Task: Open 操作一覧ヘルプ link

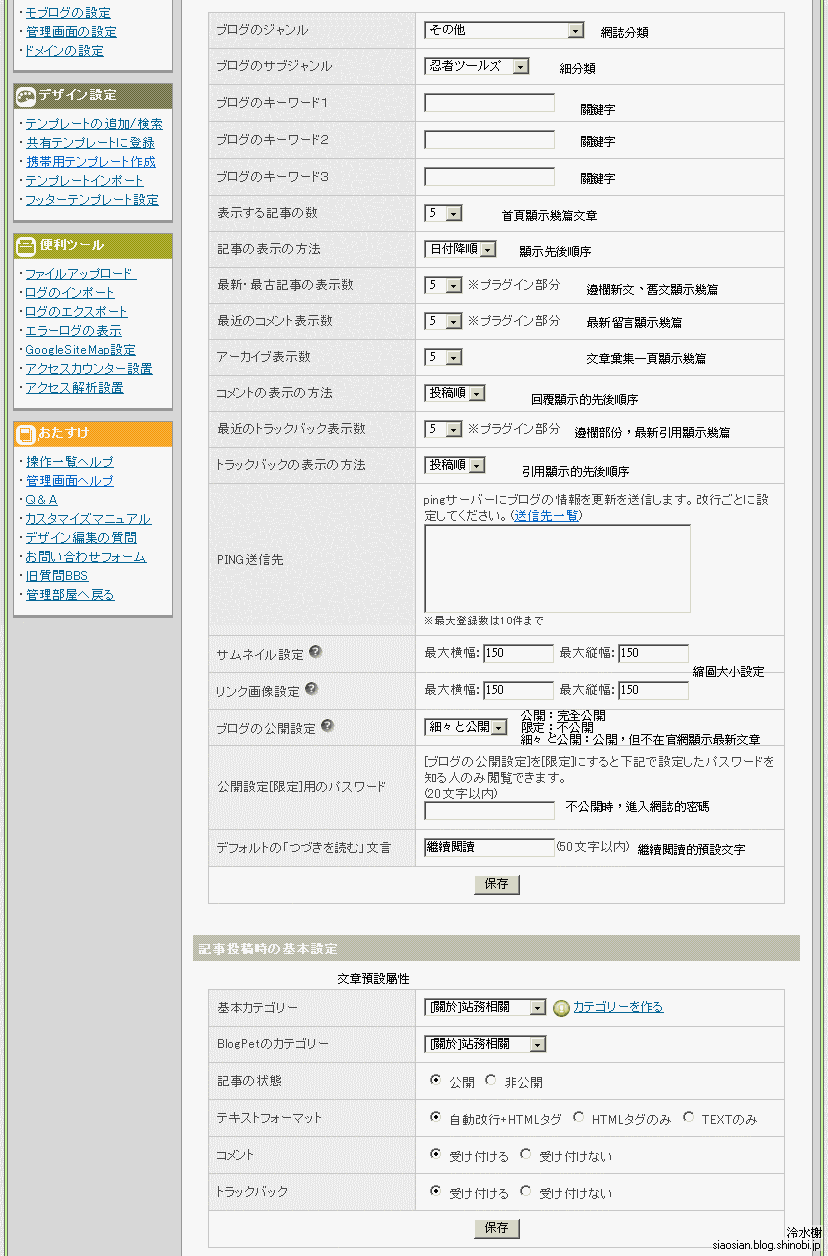Action: (x=69, y=462)
